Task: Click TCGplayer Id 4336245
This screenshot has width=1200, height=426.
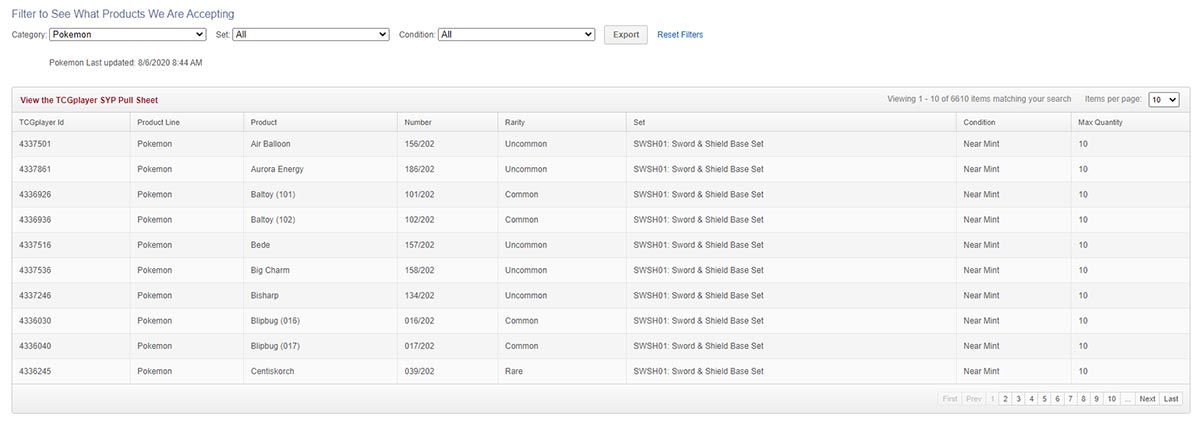Action: click(x=35, y=371)
